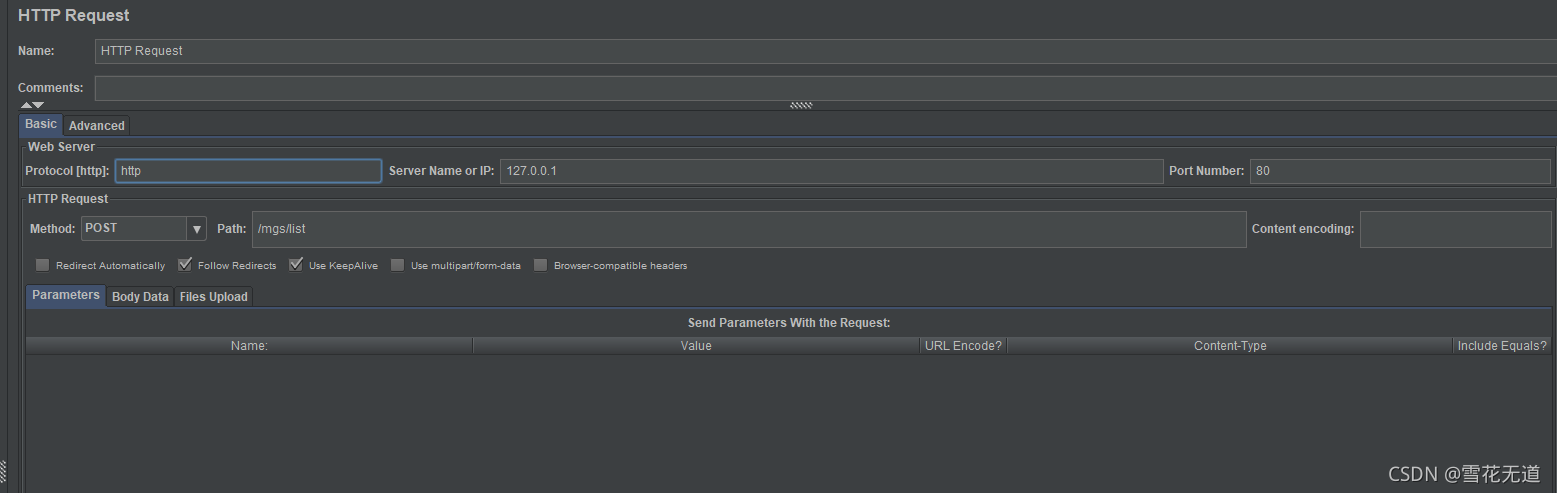1557x493 pixels.
Task: Click the Include Equals? column header
Action: click(x=1502, y=346)
